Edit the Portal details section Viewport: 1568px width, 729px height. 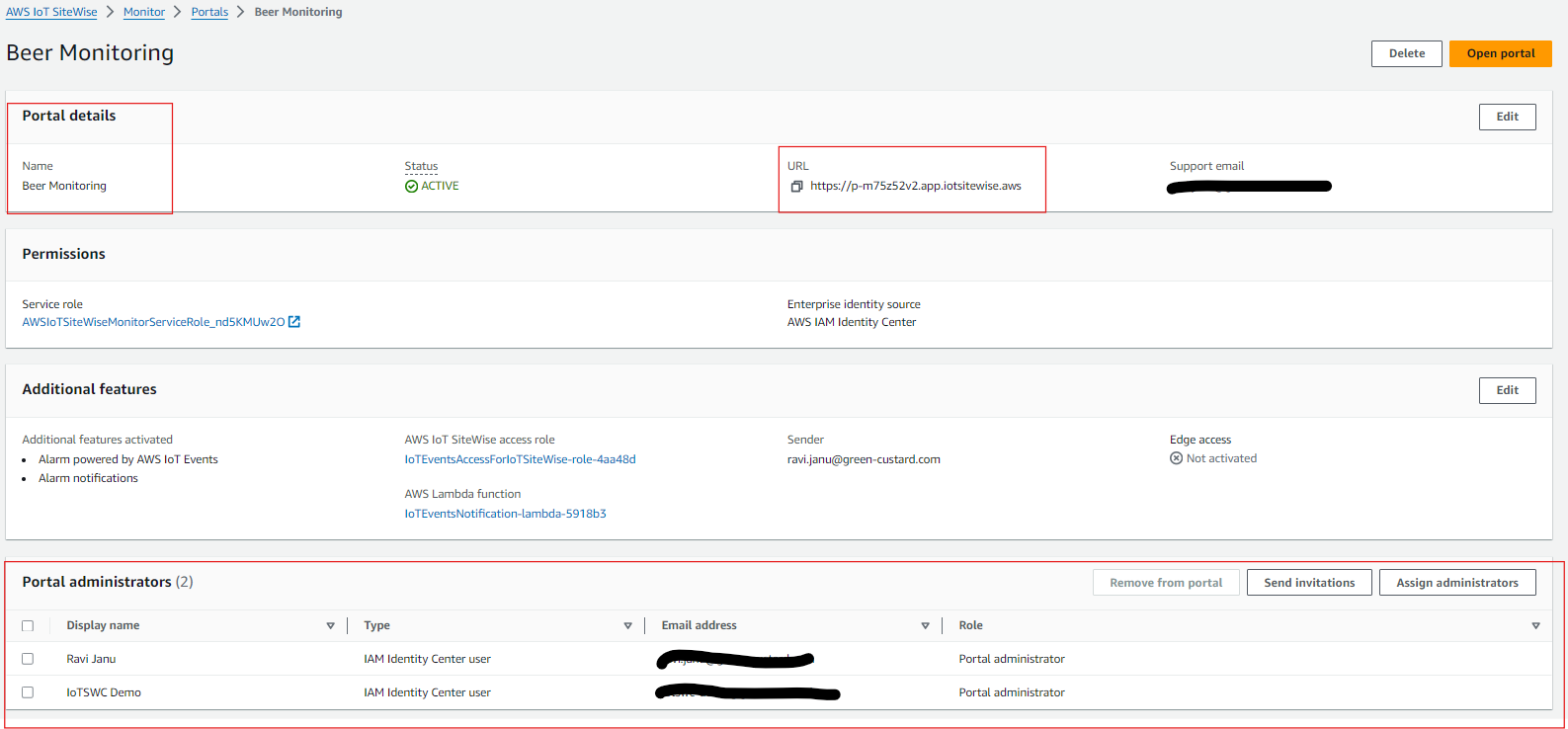[x=1508, y=117]
